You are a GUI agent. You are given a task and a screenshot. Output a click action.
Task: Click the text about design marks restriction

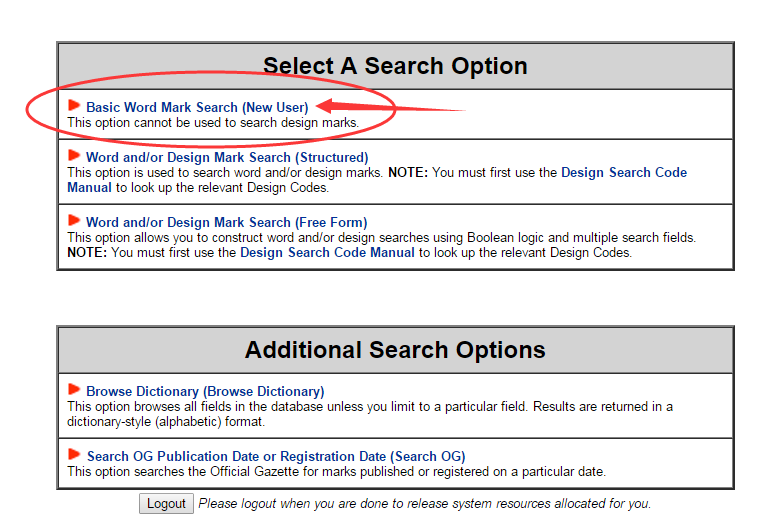(x=213, y=122)
